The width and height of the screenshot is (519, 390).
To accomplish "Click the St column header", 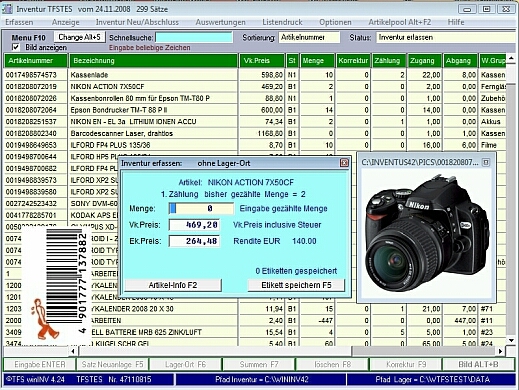I will pyautogui.click(x=292, y=61).
